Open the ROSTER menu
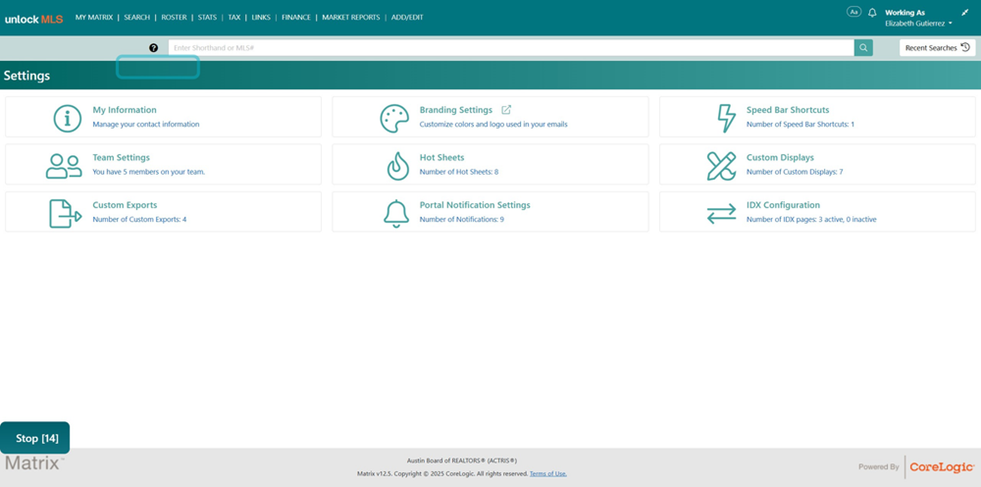The width and height of the screenshot is (981, 487). click(174, 18)
